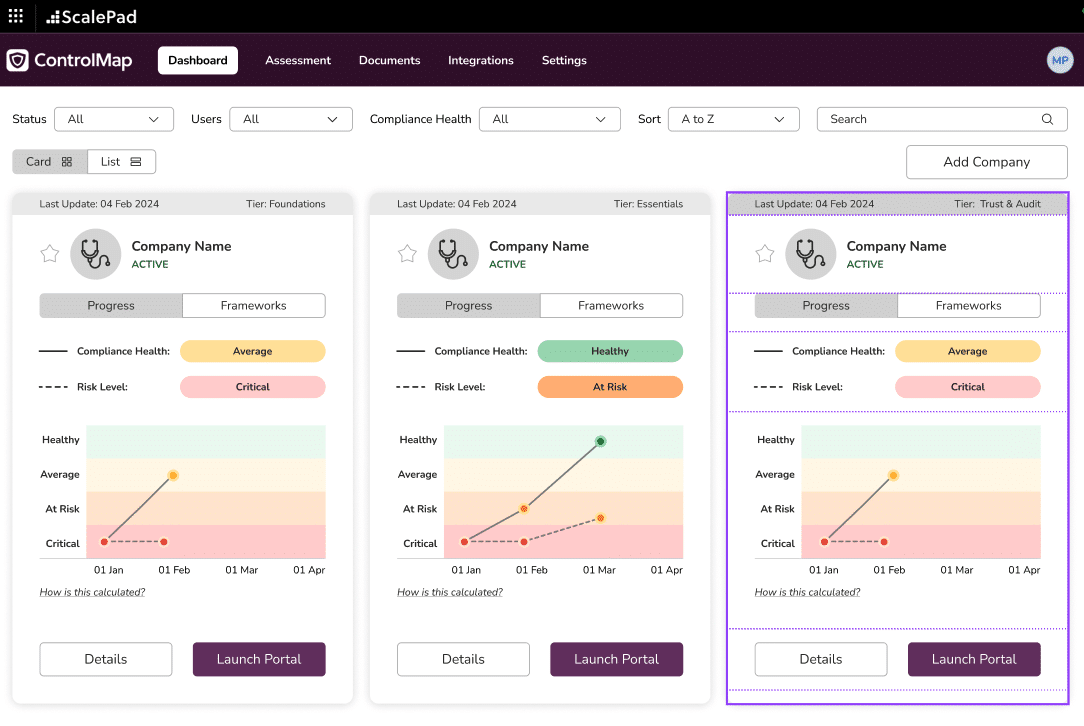Image resolution: width=1084 pixels, height=726 pixels.
Task: Switch the second card to Frameworks view
Action: point(611,305)
